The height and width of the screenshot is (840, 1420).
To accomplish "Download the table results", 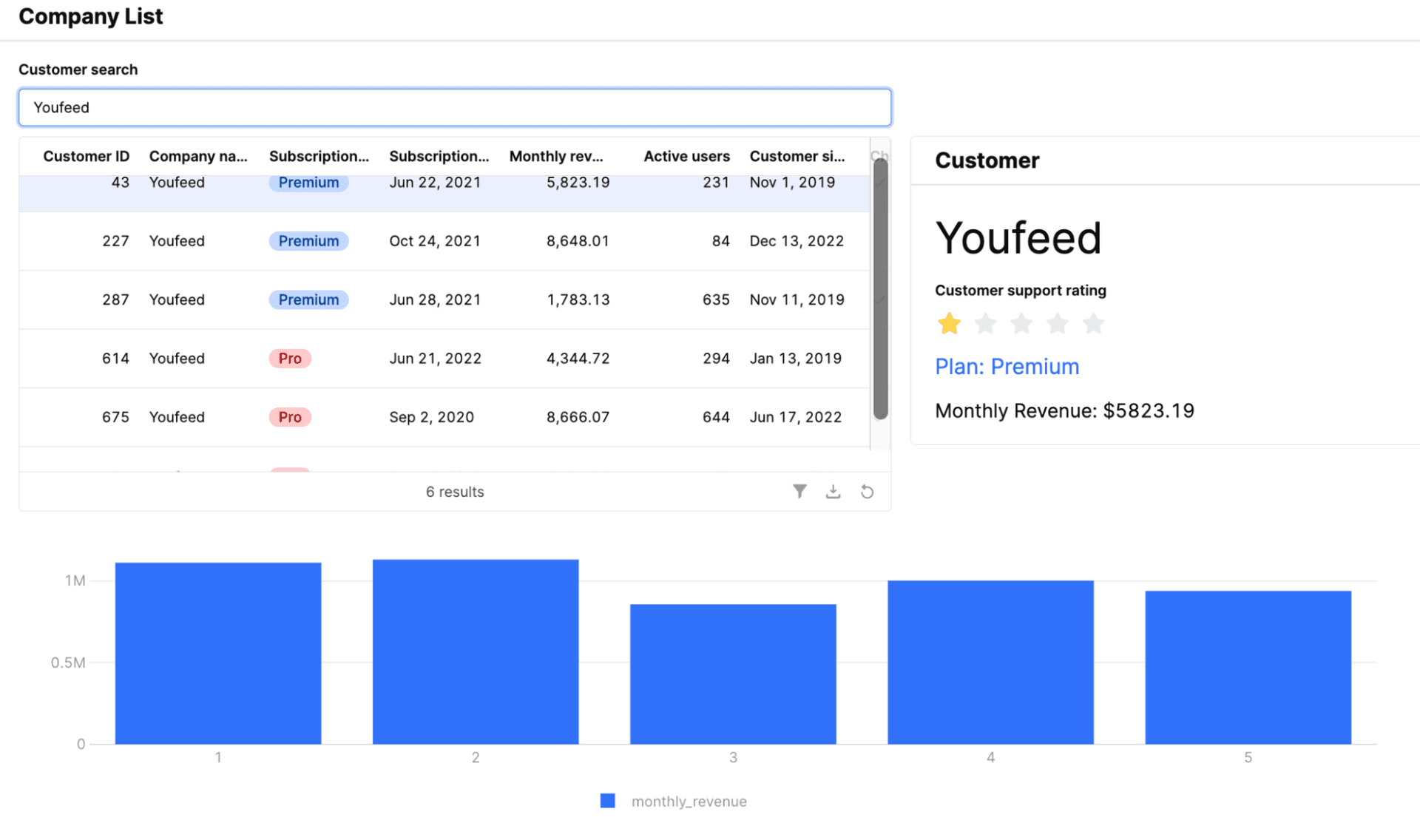I will point(834,491).
